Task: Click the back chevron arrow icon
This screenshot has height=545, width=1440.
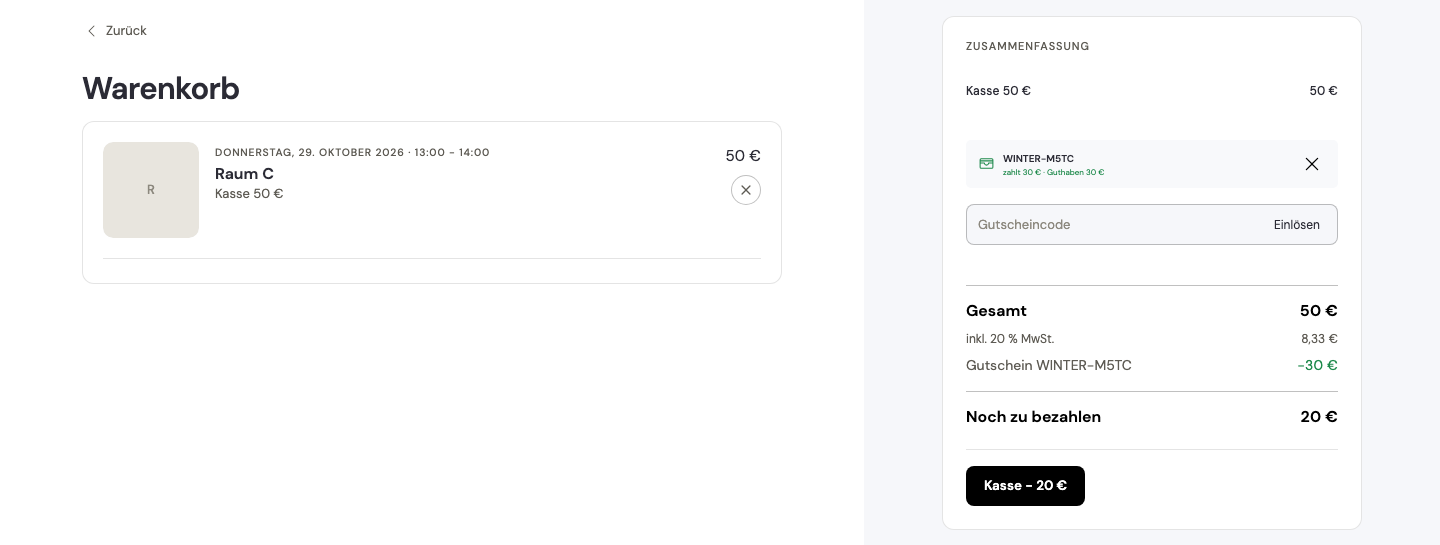Action: 91,31
